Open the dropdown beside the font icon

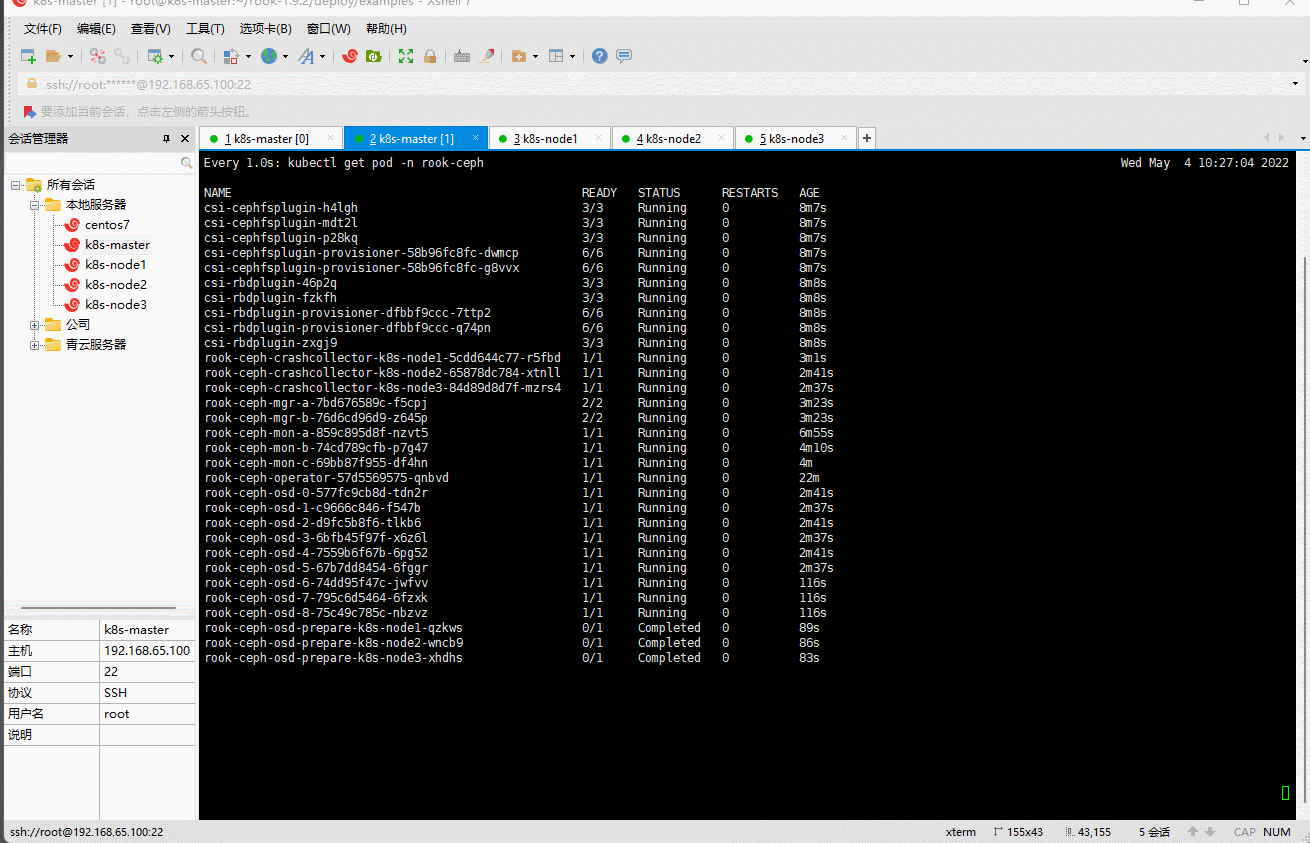[323, 57]
